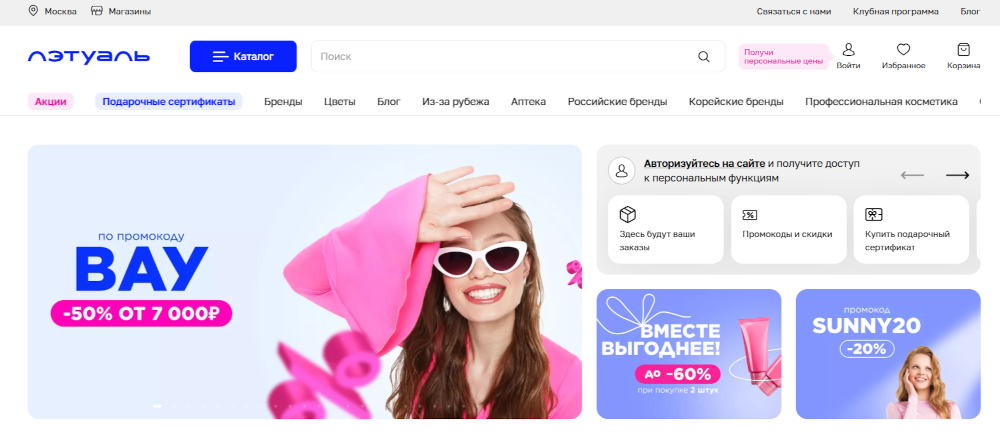Click the user profile icon above Войти
1000x444 pixels.
pyautogui.click(x=848, y=49)
